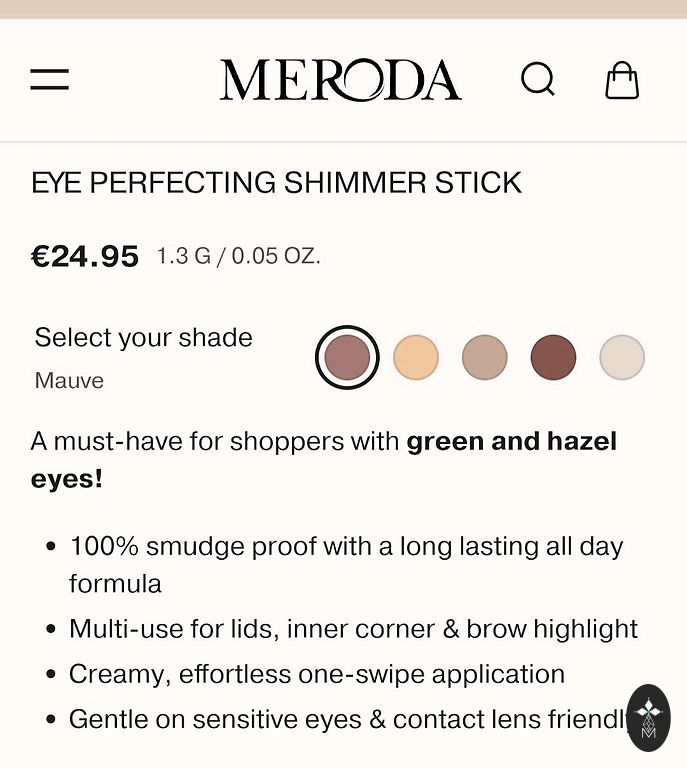The width and height of the screenshot is (687, 768).
Task: Click the 1.3 G / 0.05 OZ. size text
Action: [x=238, y=257]
